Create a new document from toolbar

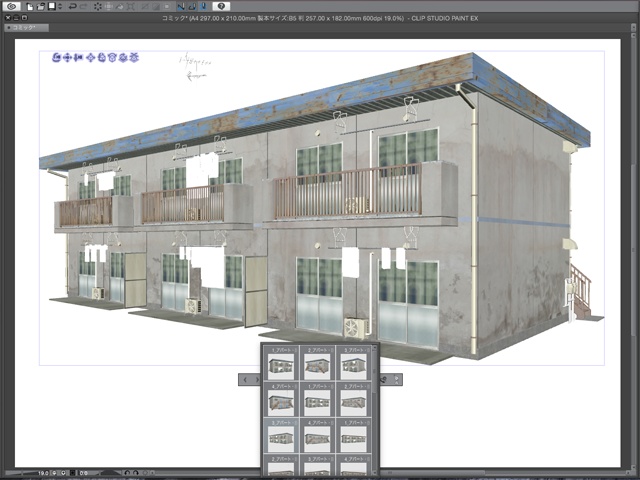tap(30, 6)
